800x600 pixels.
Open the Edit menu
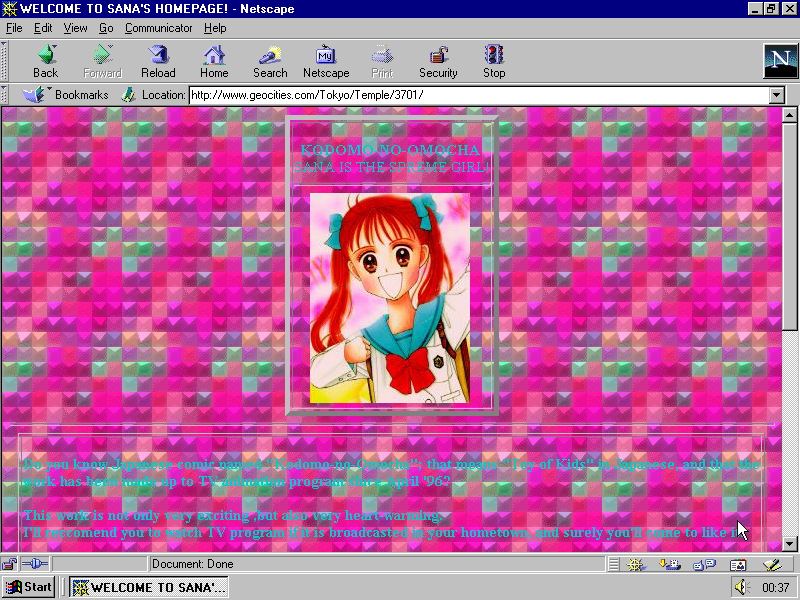pyautogui.click(x=43, y=28)
